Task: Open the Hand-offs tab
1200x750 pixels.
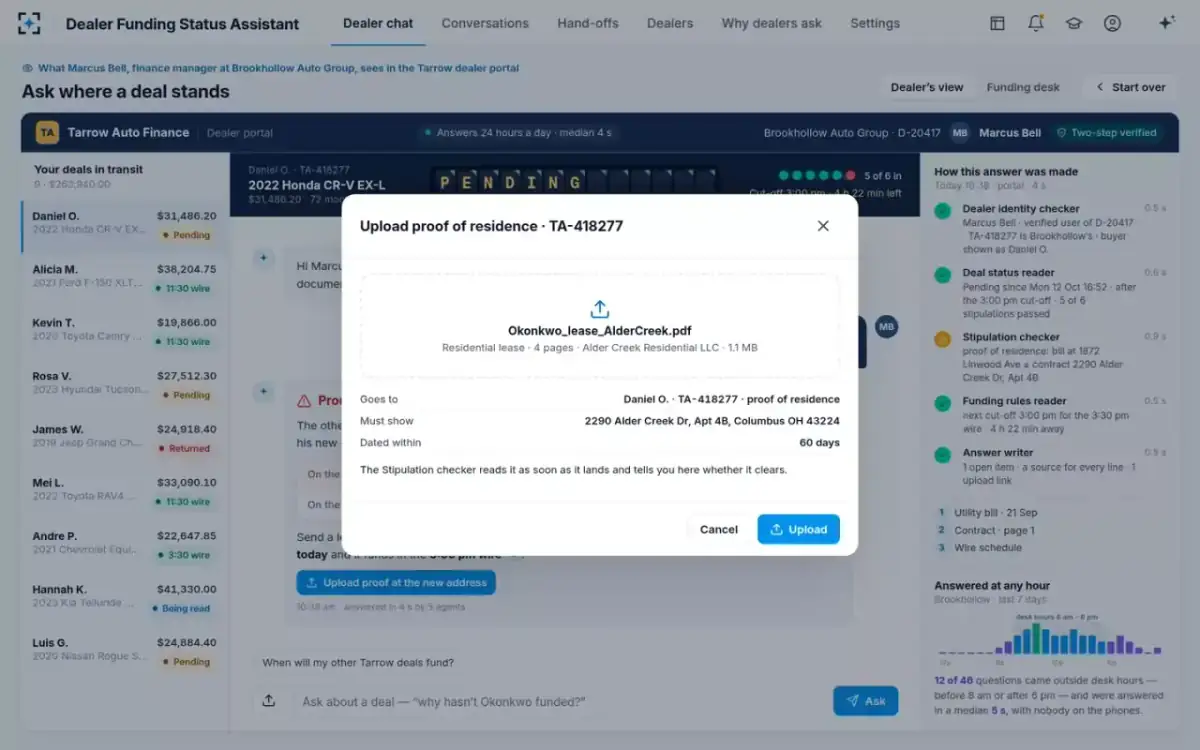Action: [x=588, y=23]
